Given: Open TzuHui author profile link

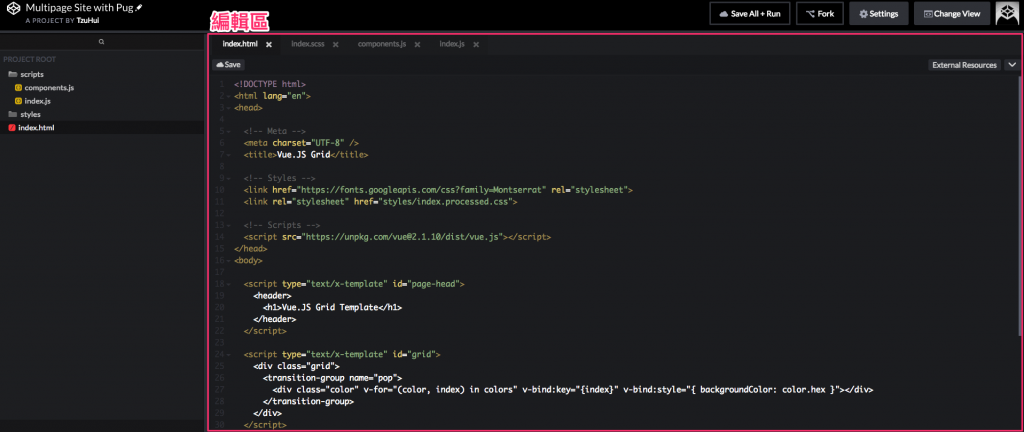Looking at the screenshot, I should click(x=90, y=20).
